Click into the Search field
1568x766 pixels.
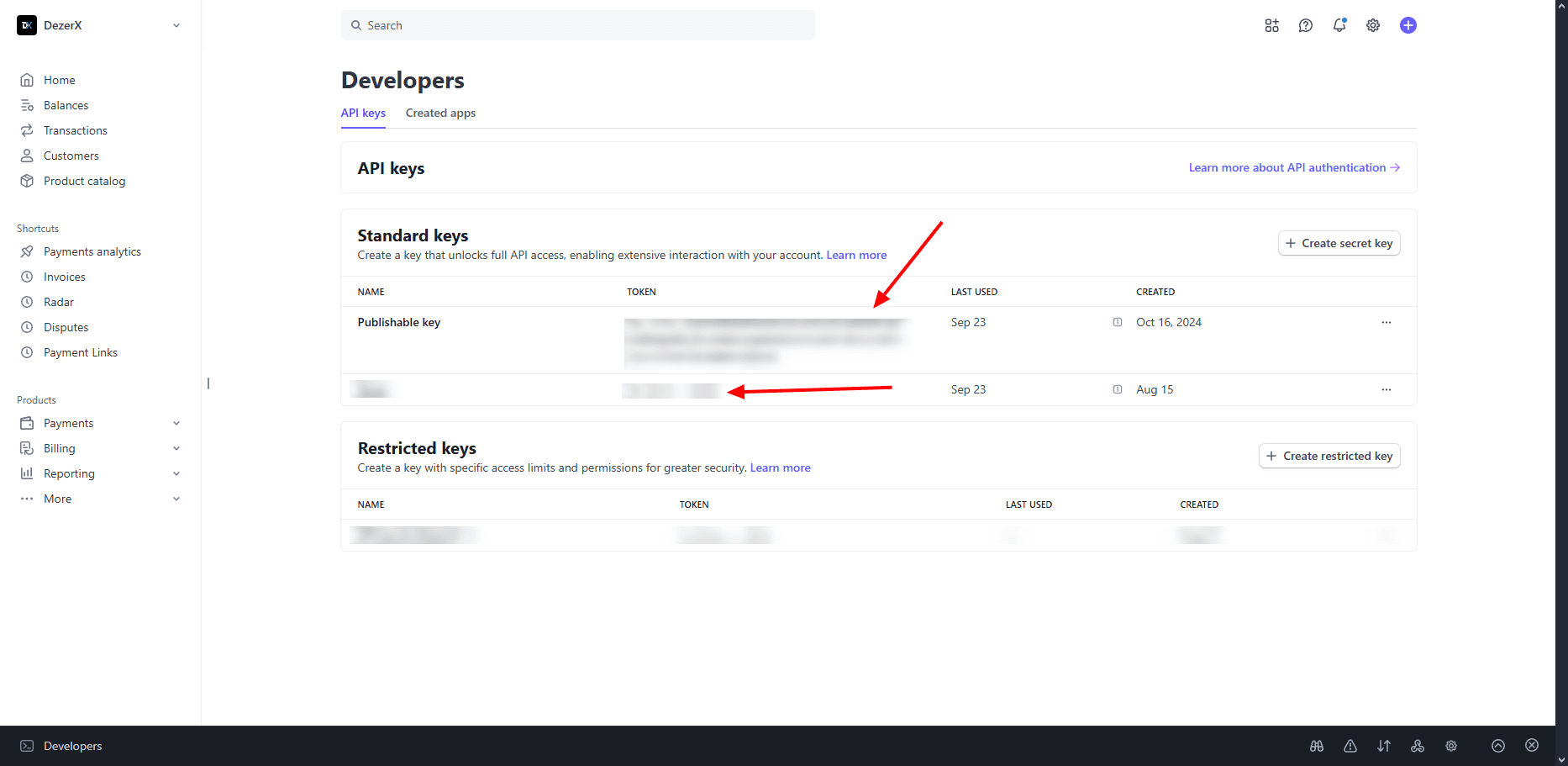[x=577, y=25]
